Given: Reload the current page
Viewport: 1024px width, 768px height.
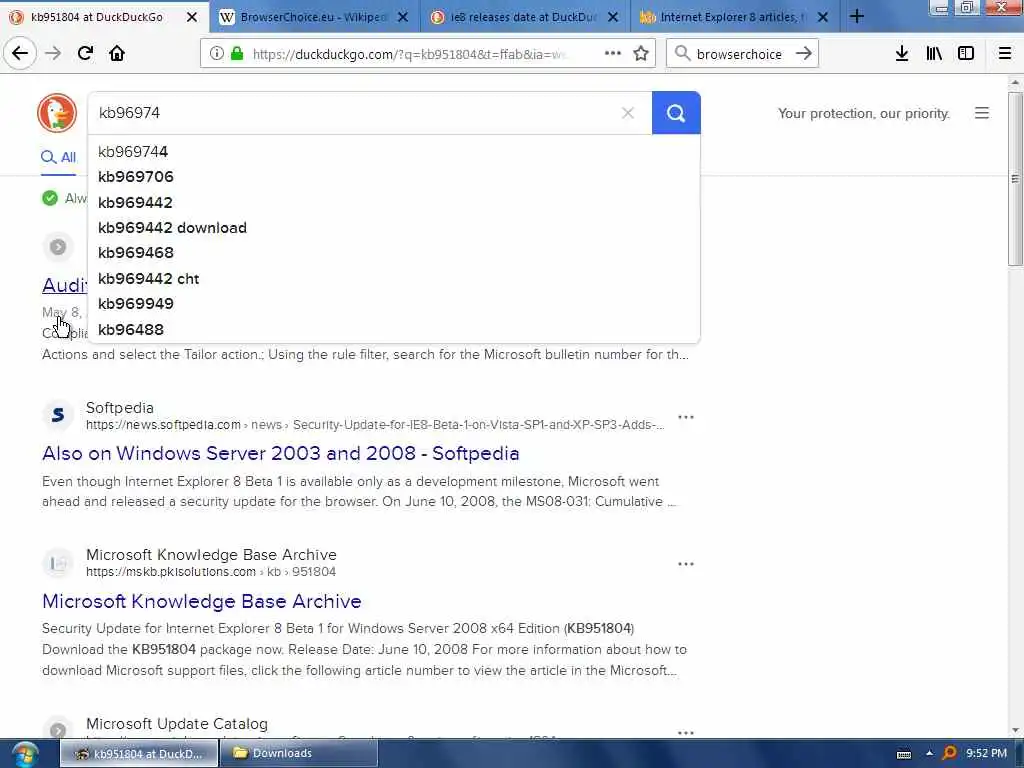Looking at the screenshot, I should [85, 54].
